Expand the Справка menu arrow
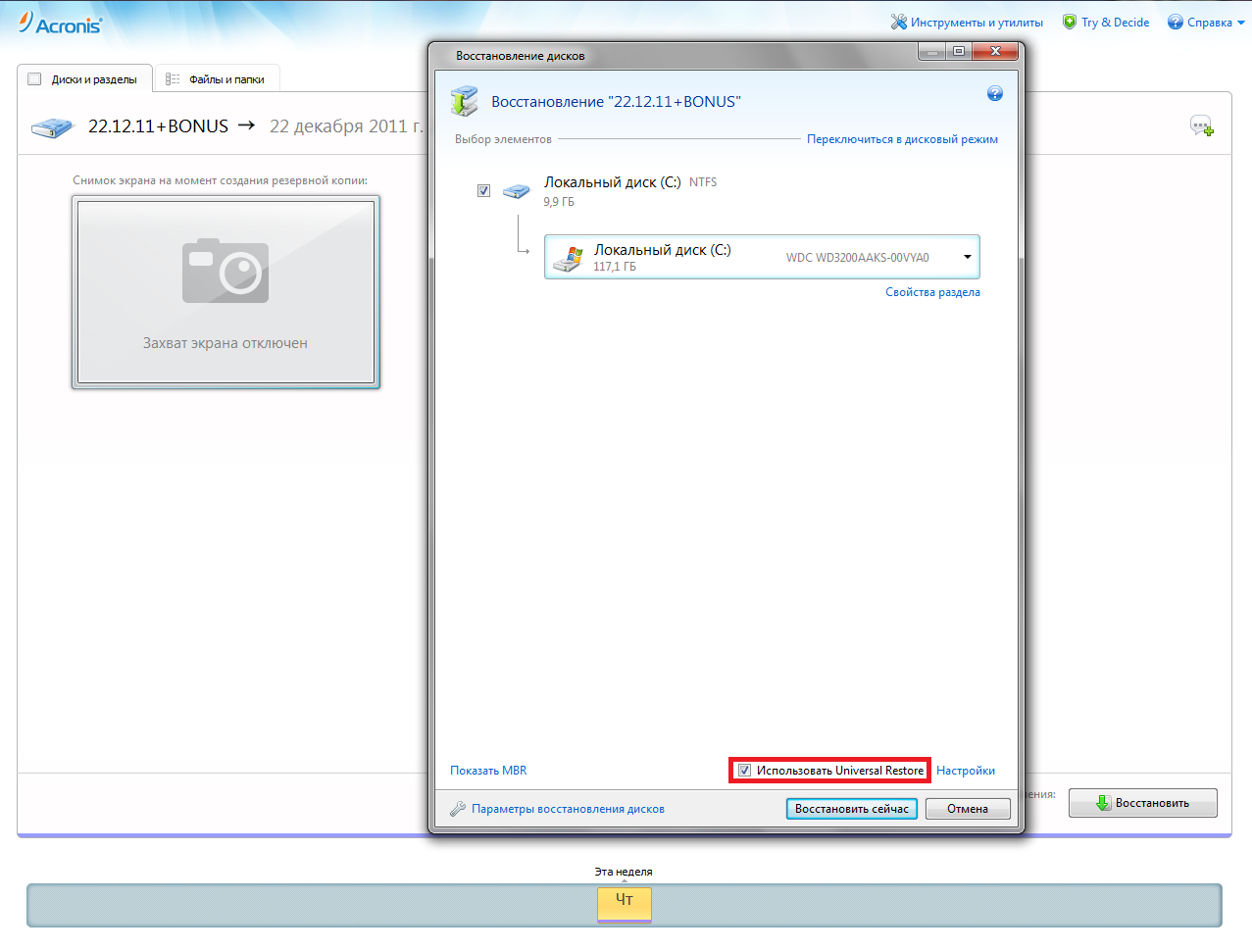The height and width of the screenshot is (952, 1252). (1241, 23)
